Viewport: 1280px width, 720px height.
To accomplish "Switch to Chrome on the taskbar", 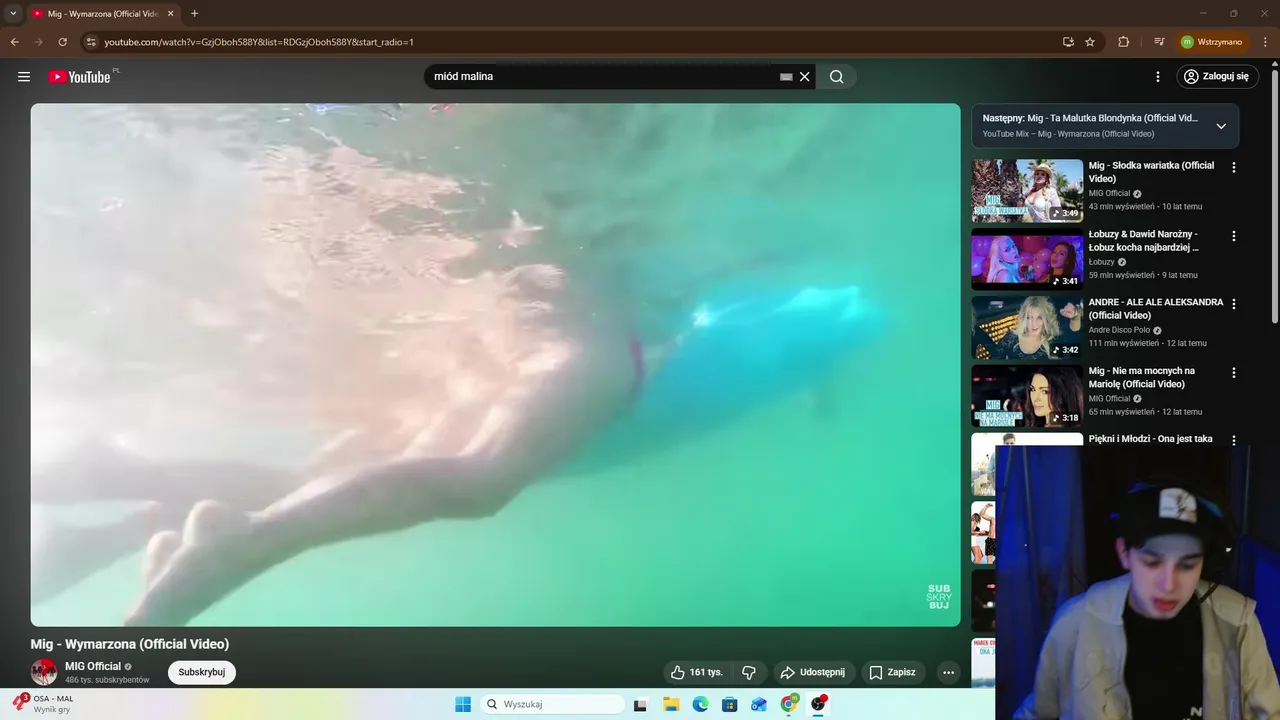I will [789, 704].
